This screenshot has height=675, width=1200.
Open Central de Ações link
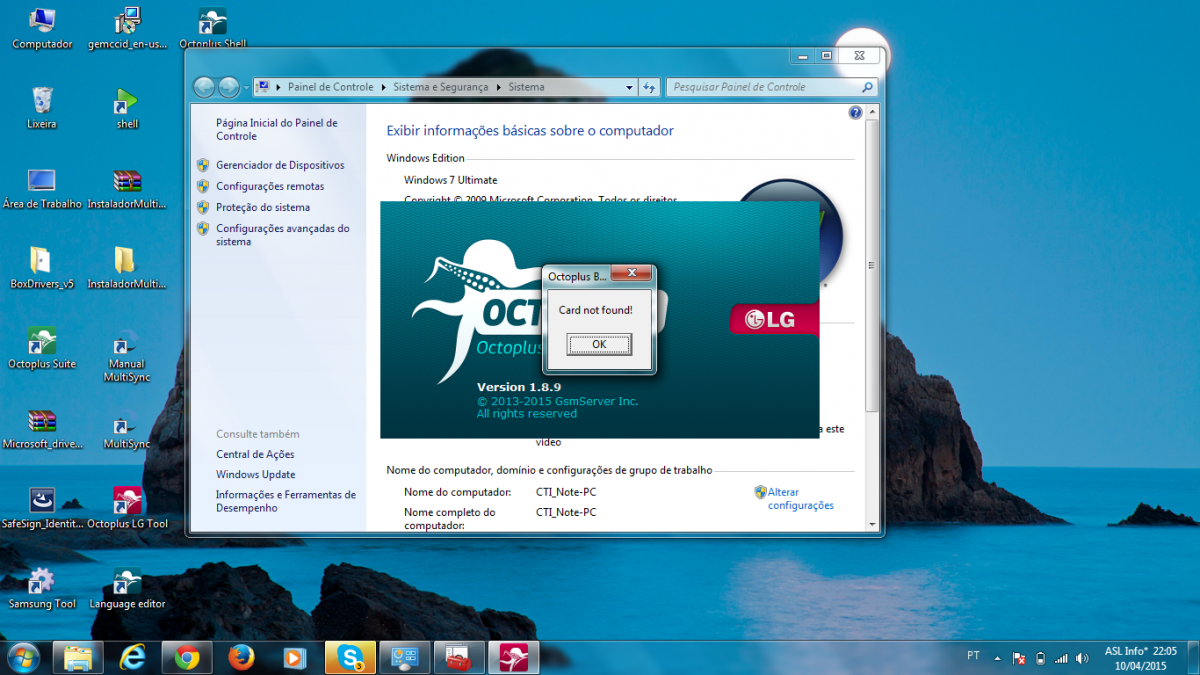255,454
